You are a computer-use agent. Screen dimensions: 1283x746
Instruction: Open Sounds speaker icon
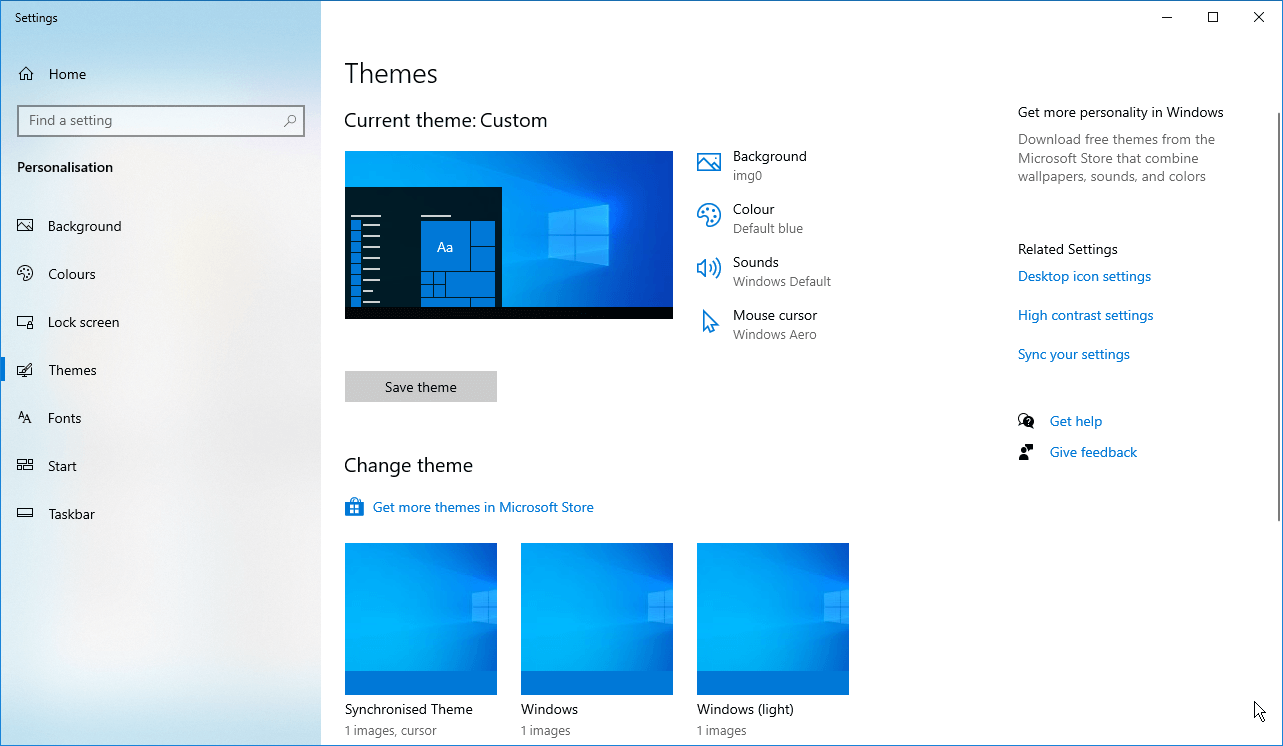[708, 268]
